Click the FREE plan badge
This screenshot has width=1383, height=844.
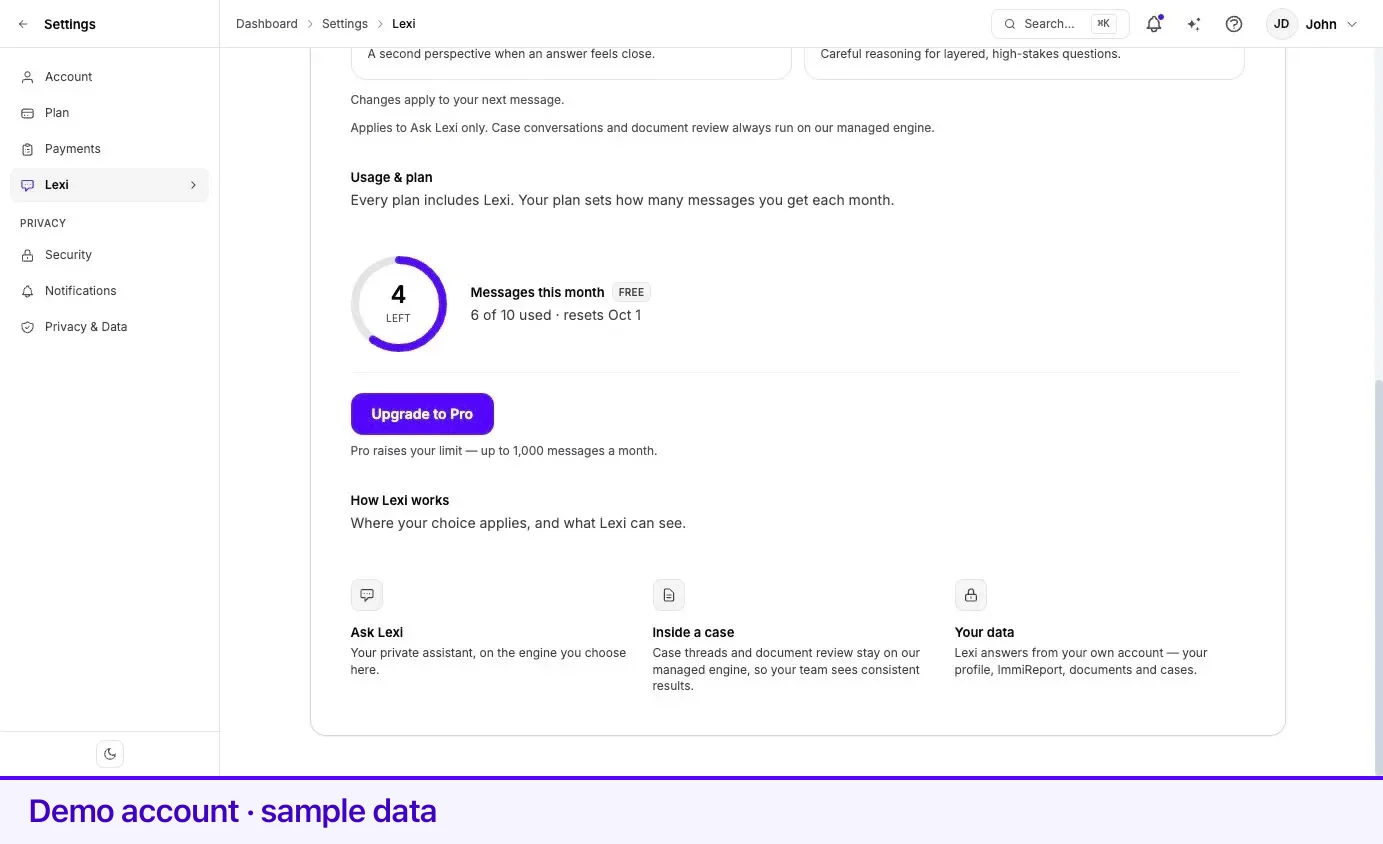coord(631,292)
